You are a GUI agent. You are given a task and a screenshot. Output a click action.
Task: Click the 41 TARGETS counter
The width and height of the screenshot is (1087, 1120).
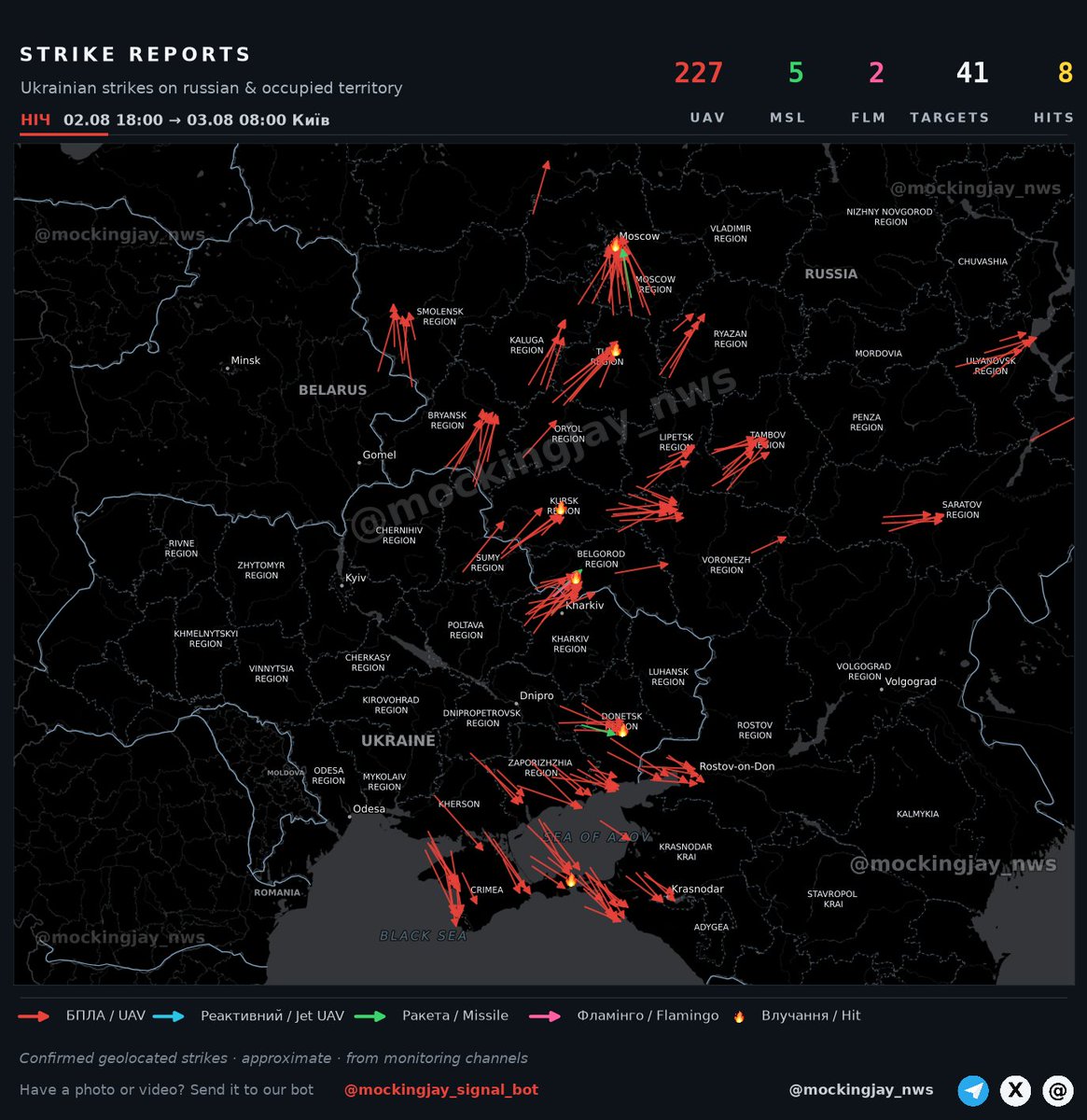(x=972, y=73)
